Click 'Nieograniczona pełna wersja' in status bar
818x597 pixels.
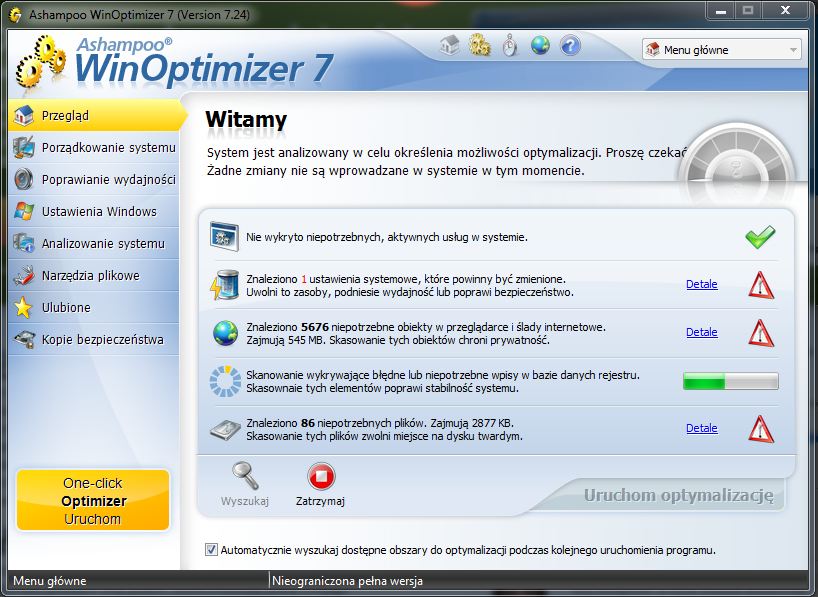[x=347, y=581]
